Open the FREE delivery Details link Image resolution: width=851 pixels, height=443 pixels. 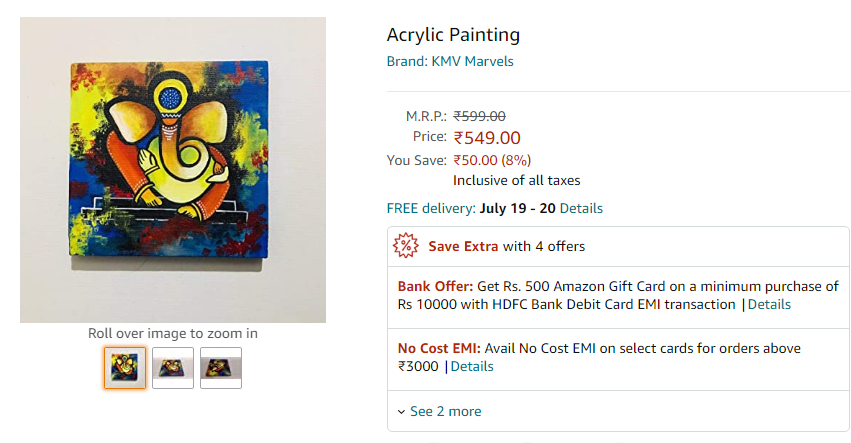tap(581, 208)
